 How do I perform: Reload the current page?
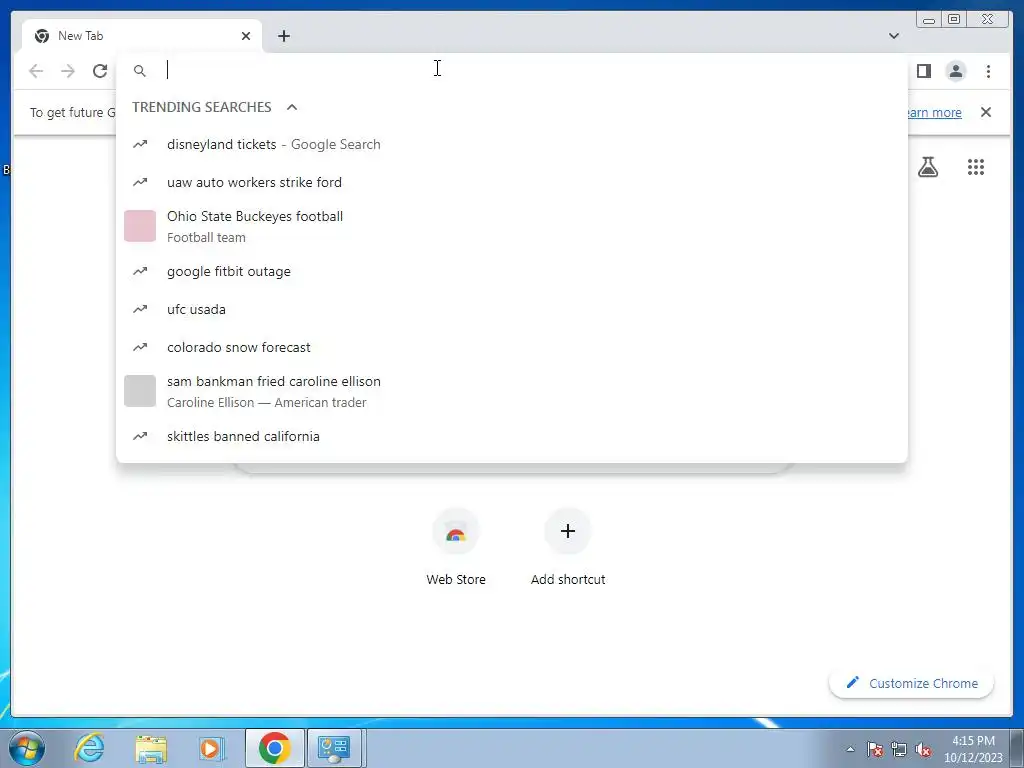(x=100, y=71)
